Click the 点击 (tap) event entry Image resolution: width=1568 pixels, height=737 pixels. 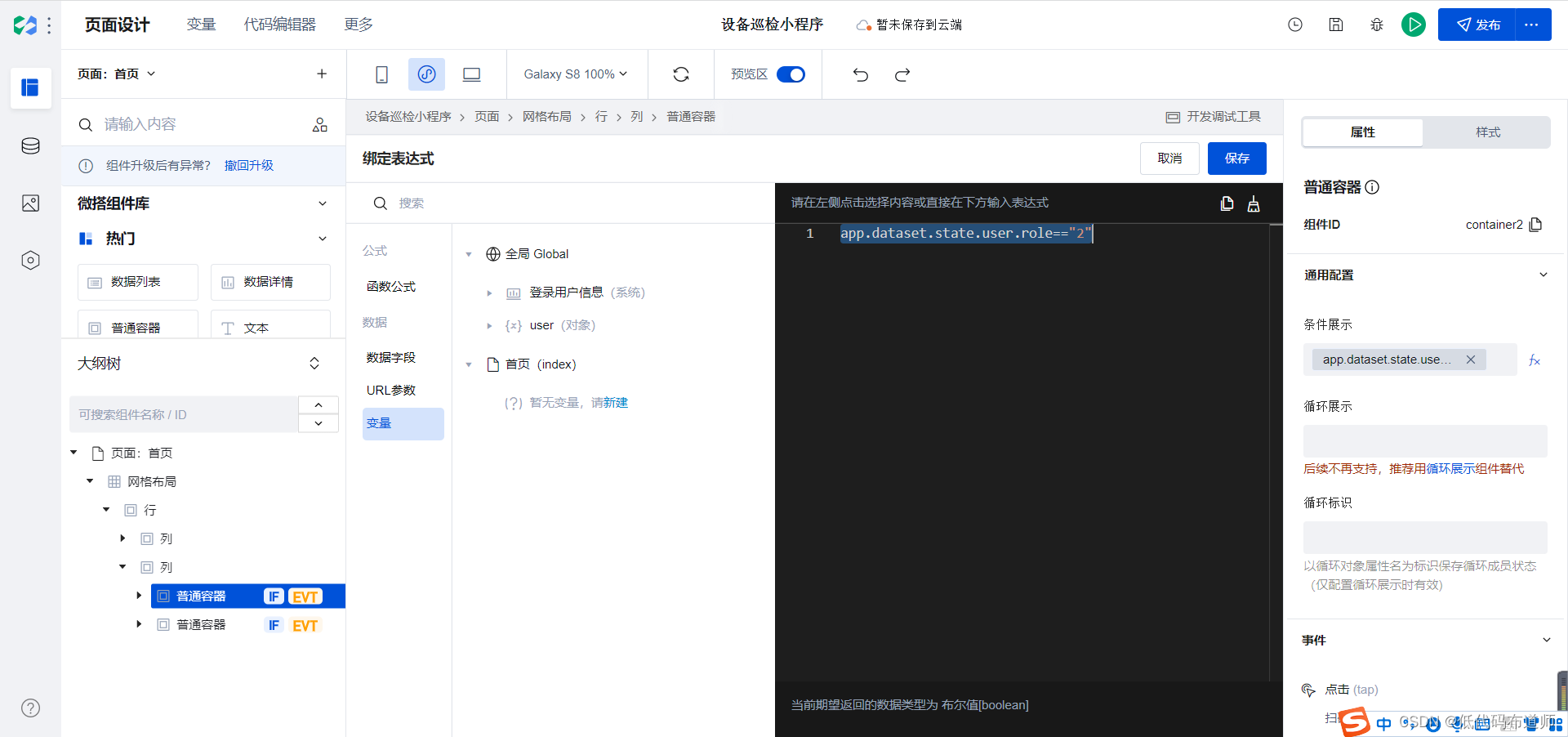coord(1351,690)
